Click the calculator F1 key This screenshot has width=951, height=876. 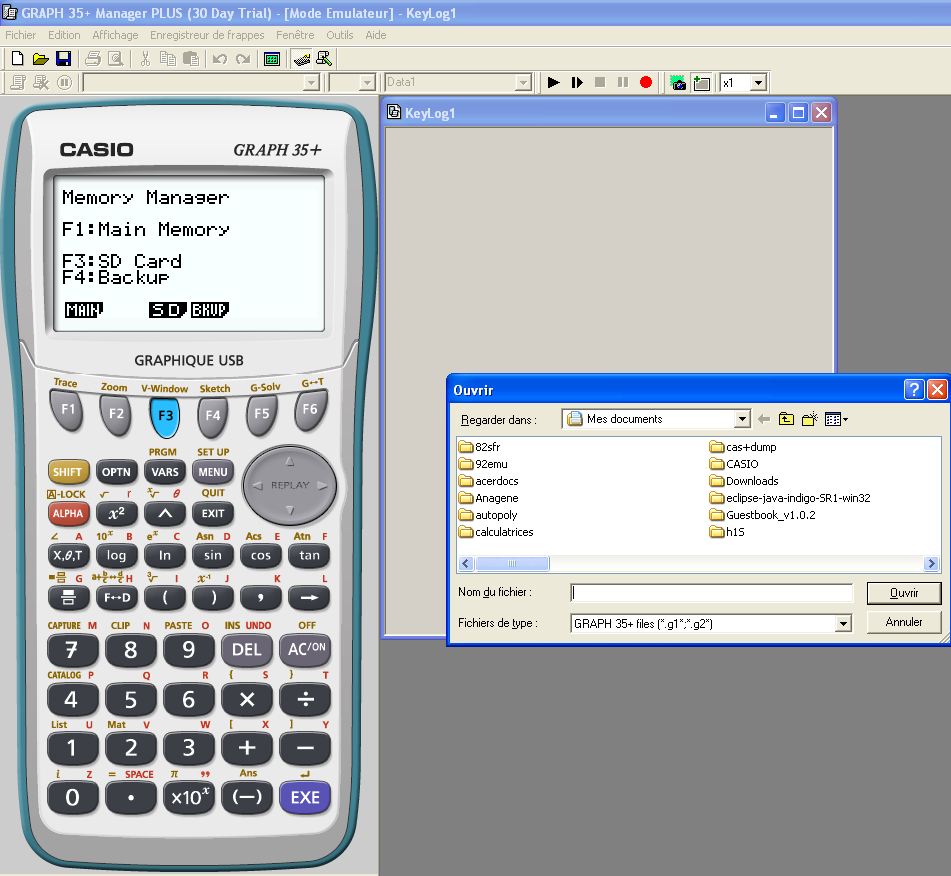click(x=67, y=411)
